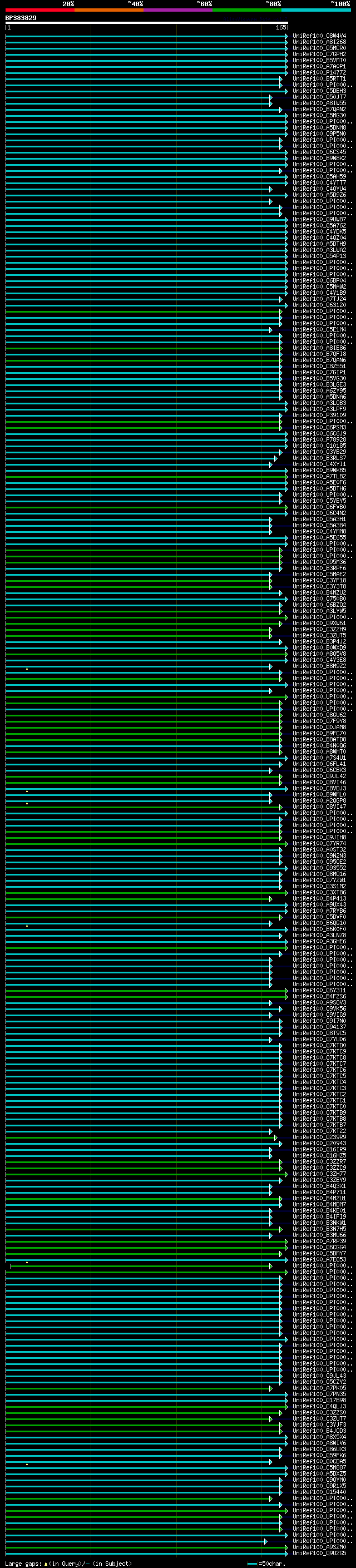The height and width of the screenshot is (1568, 356).
Task: Click the green alignment bar for UniRef100_Q8GU62
Action: (x=144, y=715)
